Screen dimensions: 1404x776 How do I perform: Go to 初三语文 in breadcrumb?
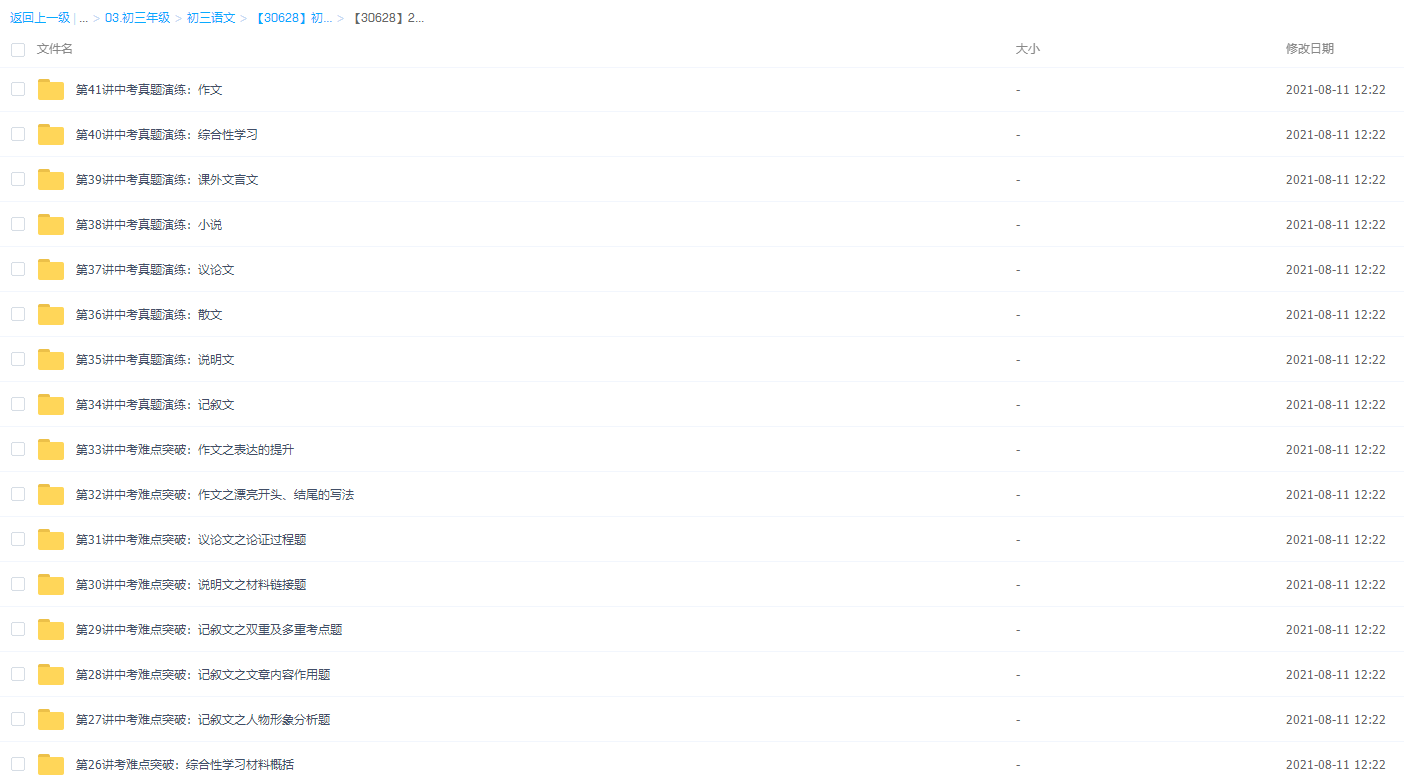tap(211, 18)
